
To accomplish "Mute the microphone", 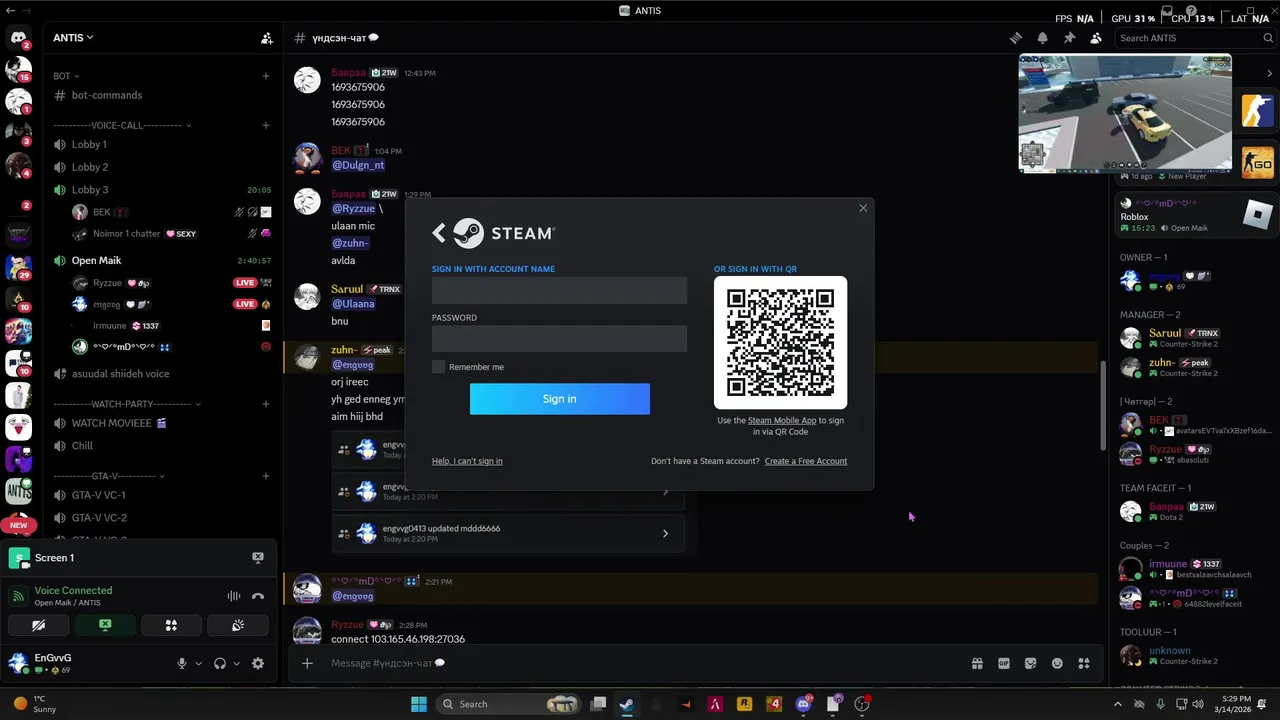I will (182, 663).
